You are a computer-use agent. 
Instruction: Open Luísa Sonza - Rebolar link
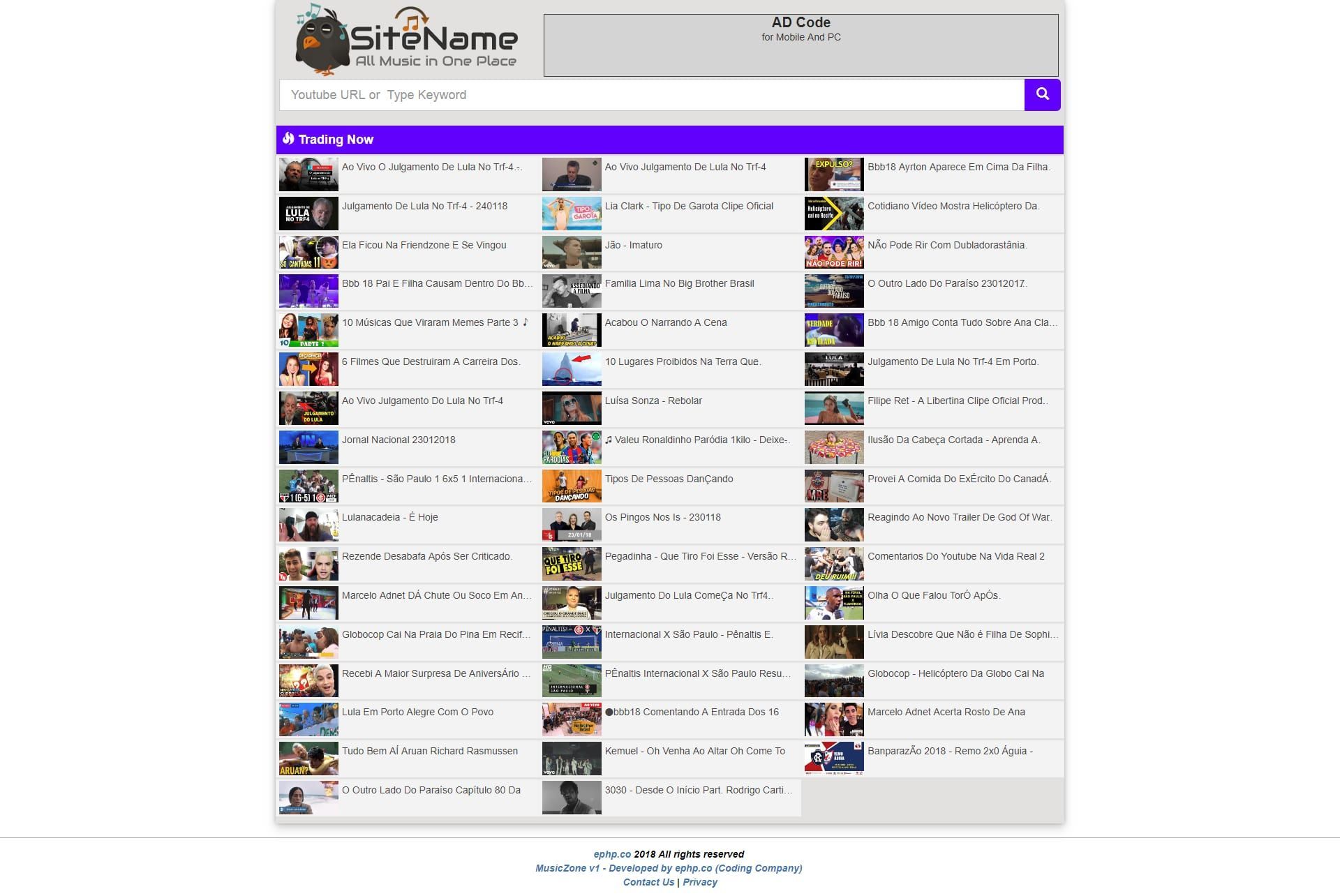pos(653,401)
